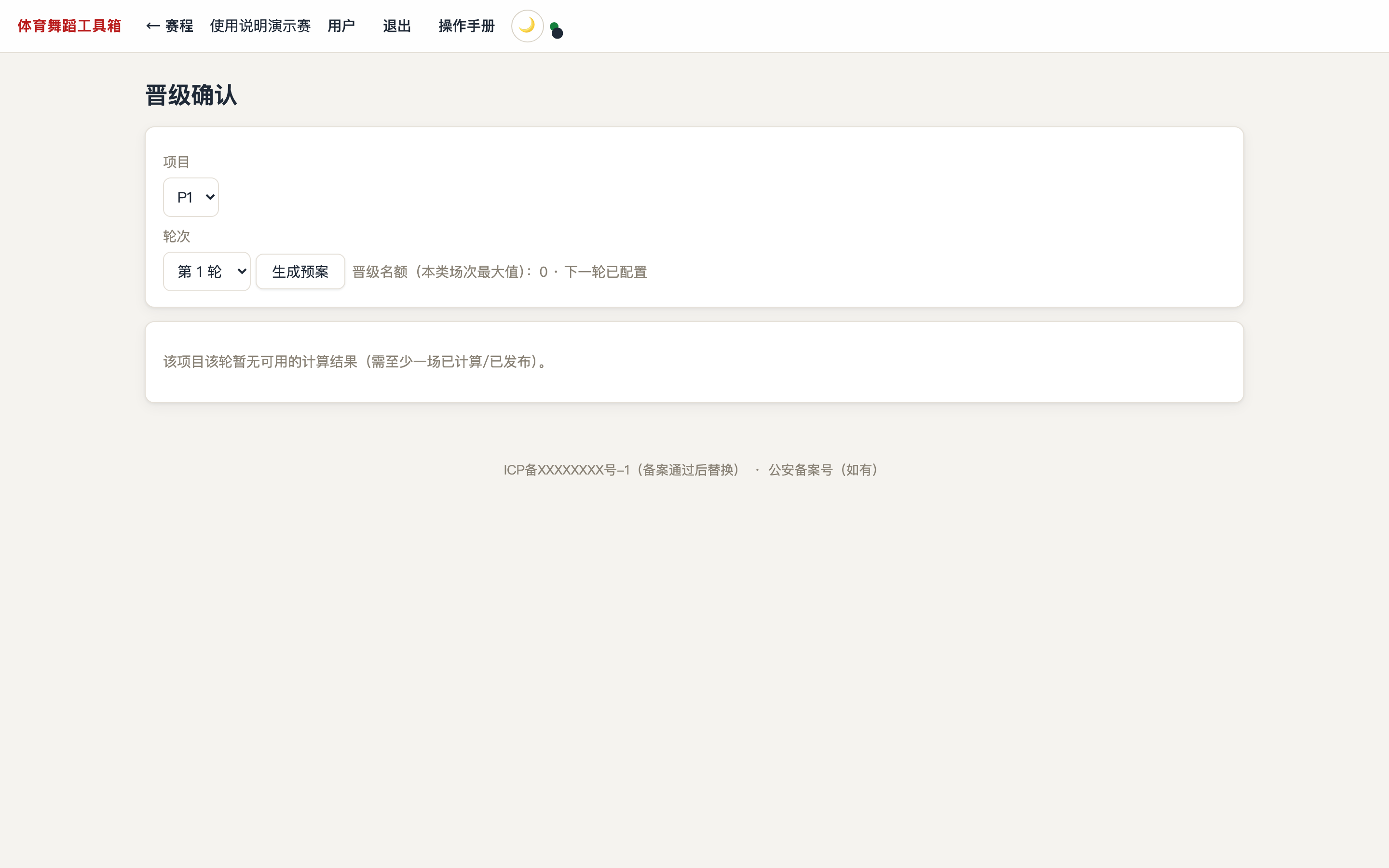Click the green and dark status dot indicator

(556, 30)
